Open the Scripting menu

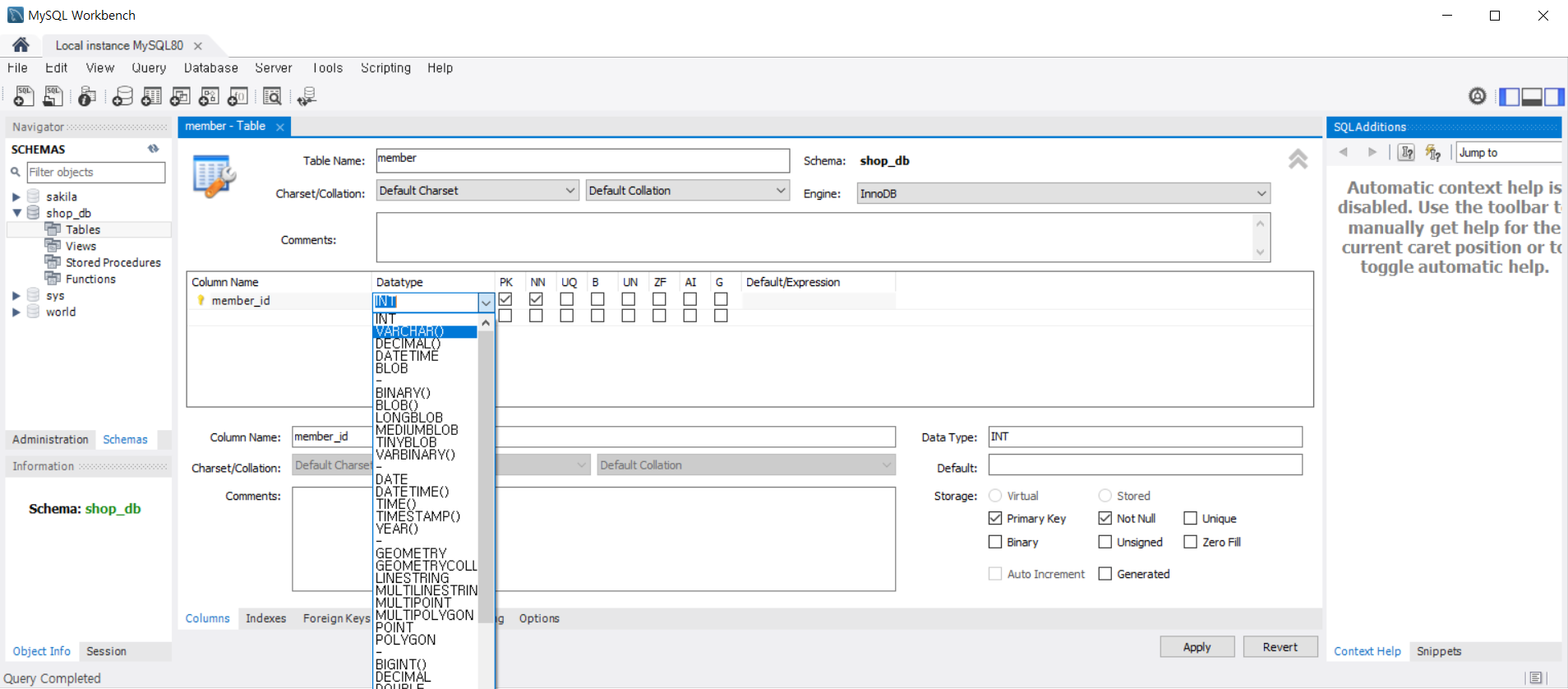[x=385, y=68]
